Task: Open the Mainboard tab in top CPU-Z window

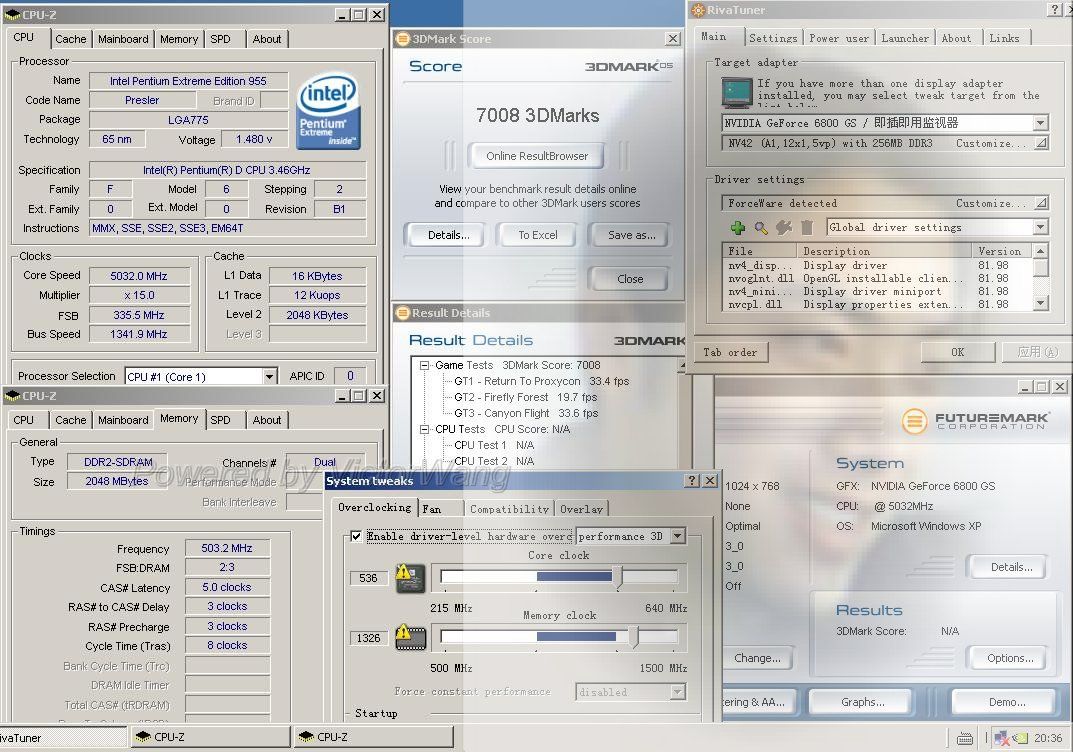Action: point(123,39)
